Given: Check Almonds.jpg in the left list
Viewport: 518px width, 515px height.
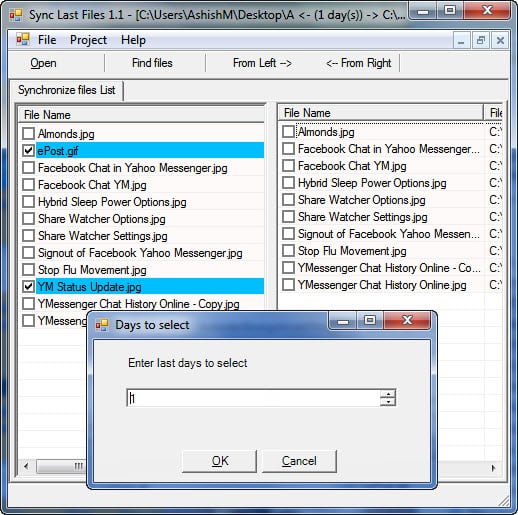Looking at the screenshot, I should pyautogui.click(x=28, y=133).
